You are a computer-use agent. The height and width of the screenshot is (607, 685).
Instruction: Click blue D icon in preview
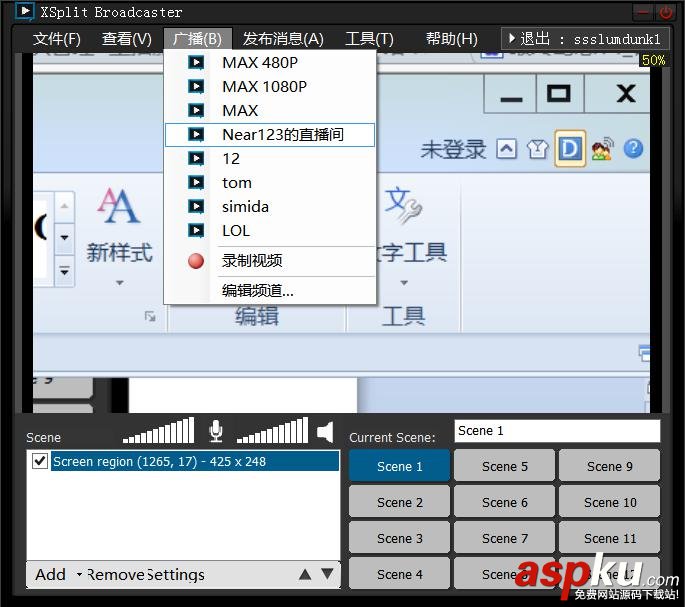pyautogui.click(x=570, y=149)
